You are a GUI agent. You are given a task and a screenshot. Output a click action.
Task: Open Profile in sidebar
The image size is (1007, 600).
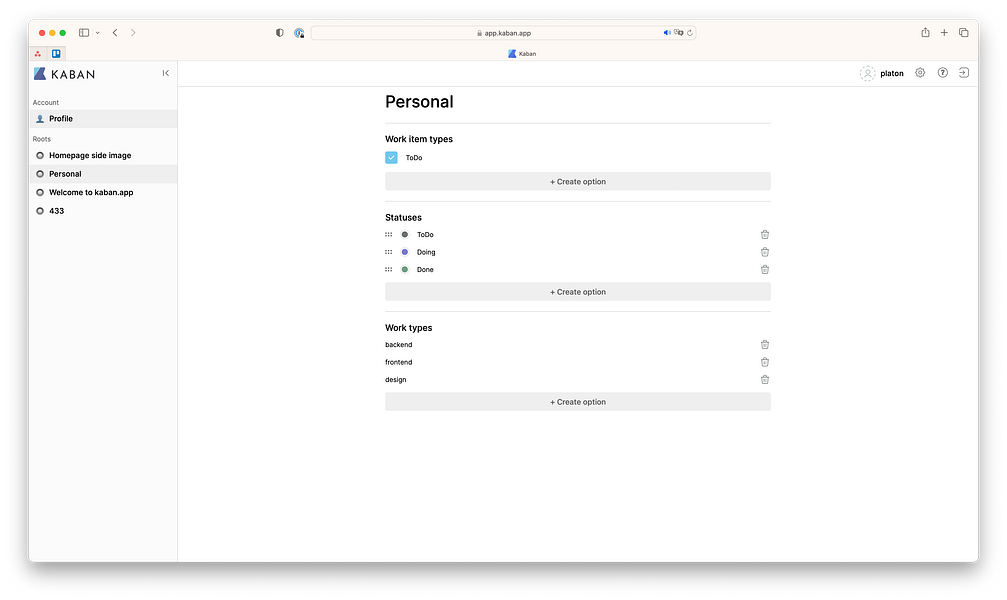103,119
